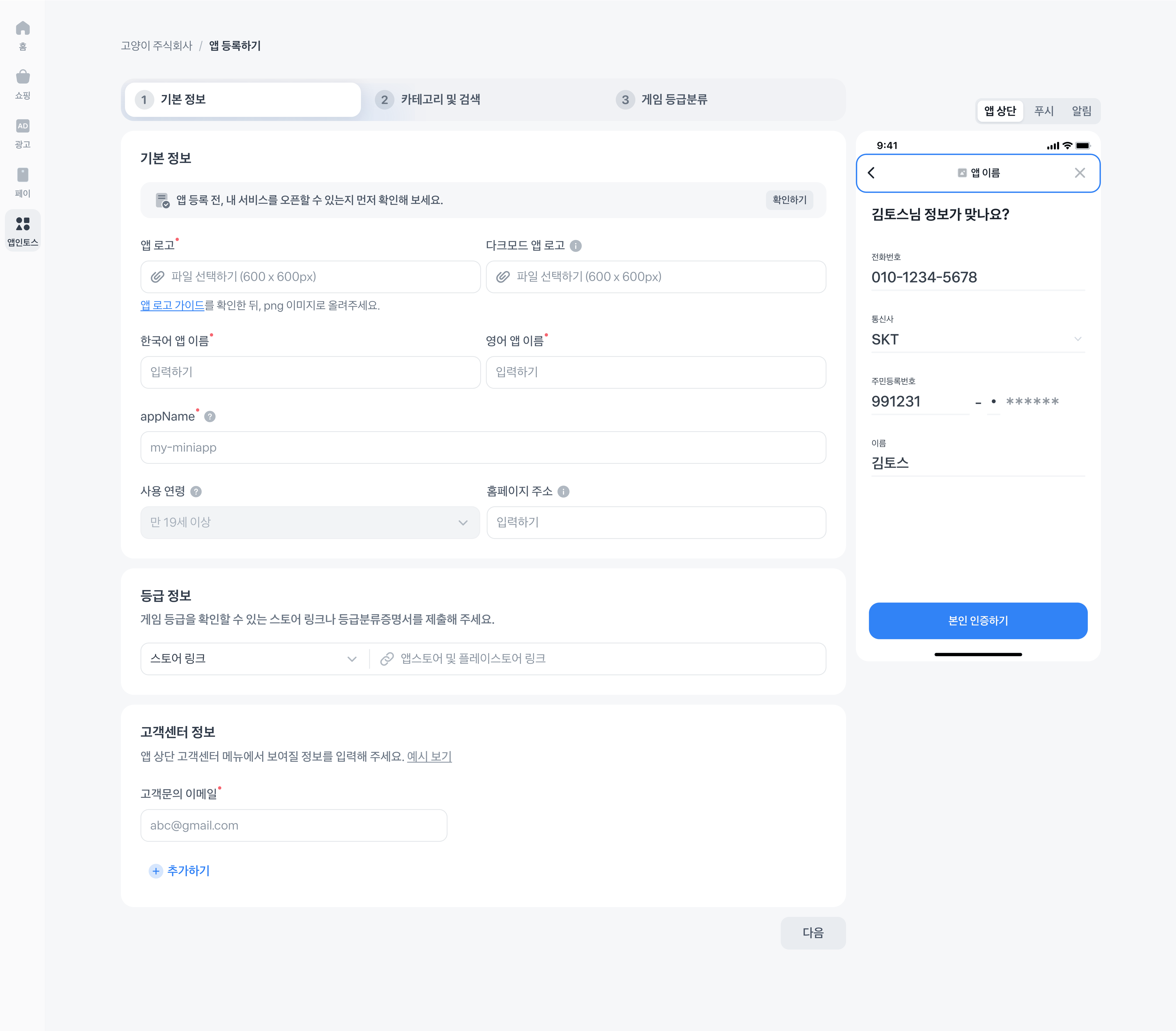Open the 스토어 링크 type dropdown

tap(253, 659)
